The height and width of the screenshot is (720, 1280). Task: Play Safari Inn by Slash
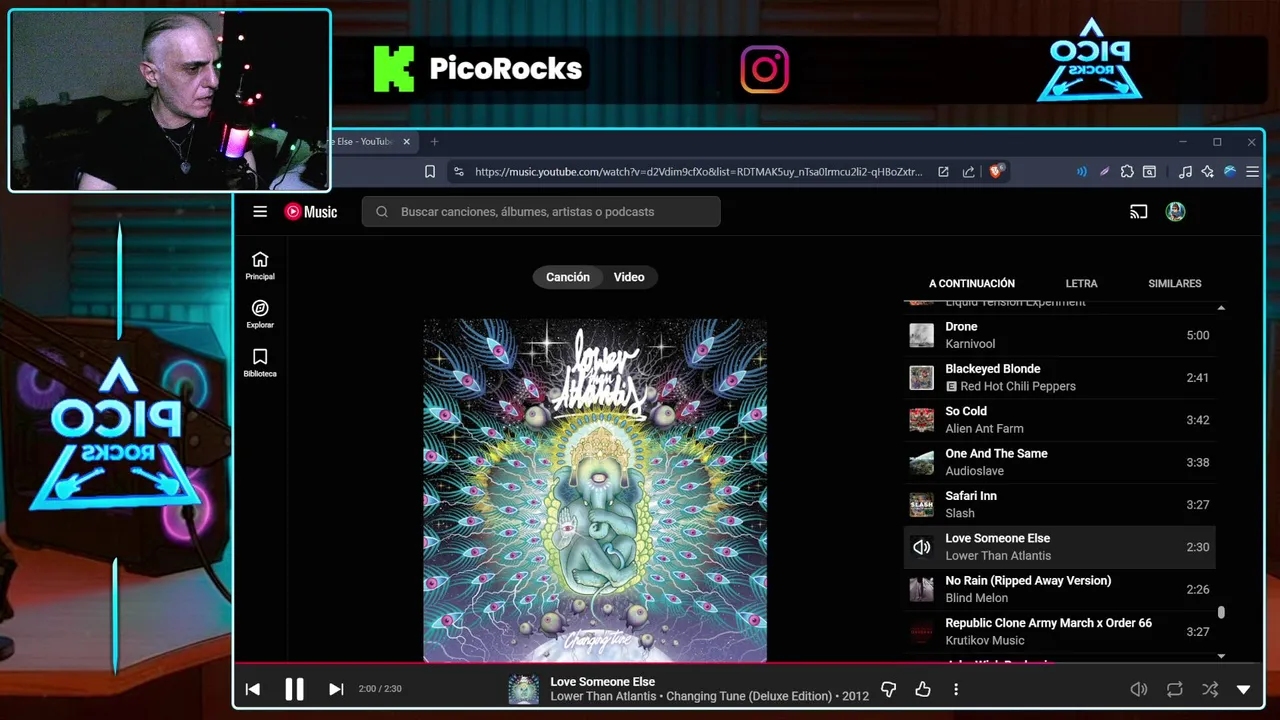[x=1060, y=504]
